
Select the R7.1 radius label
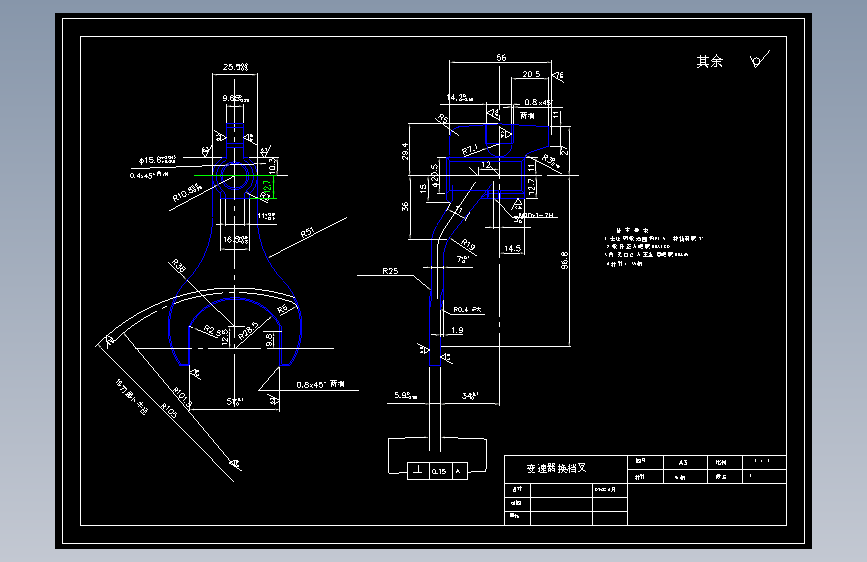coord(470,149)
